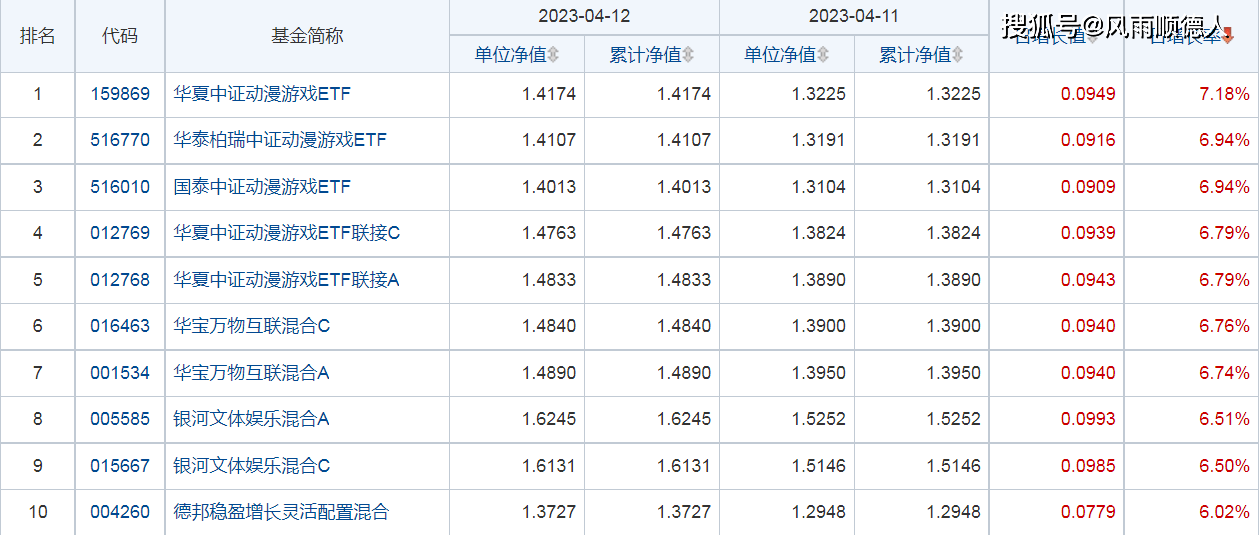Click the sort arrows next to 日增长值

click(x=1092, y=38)
